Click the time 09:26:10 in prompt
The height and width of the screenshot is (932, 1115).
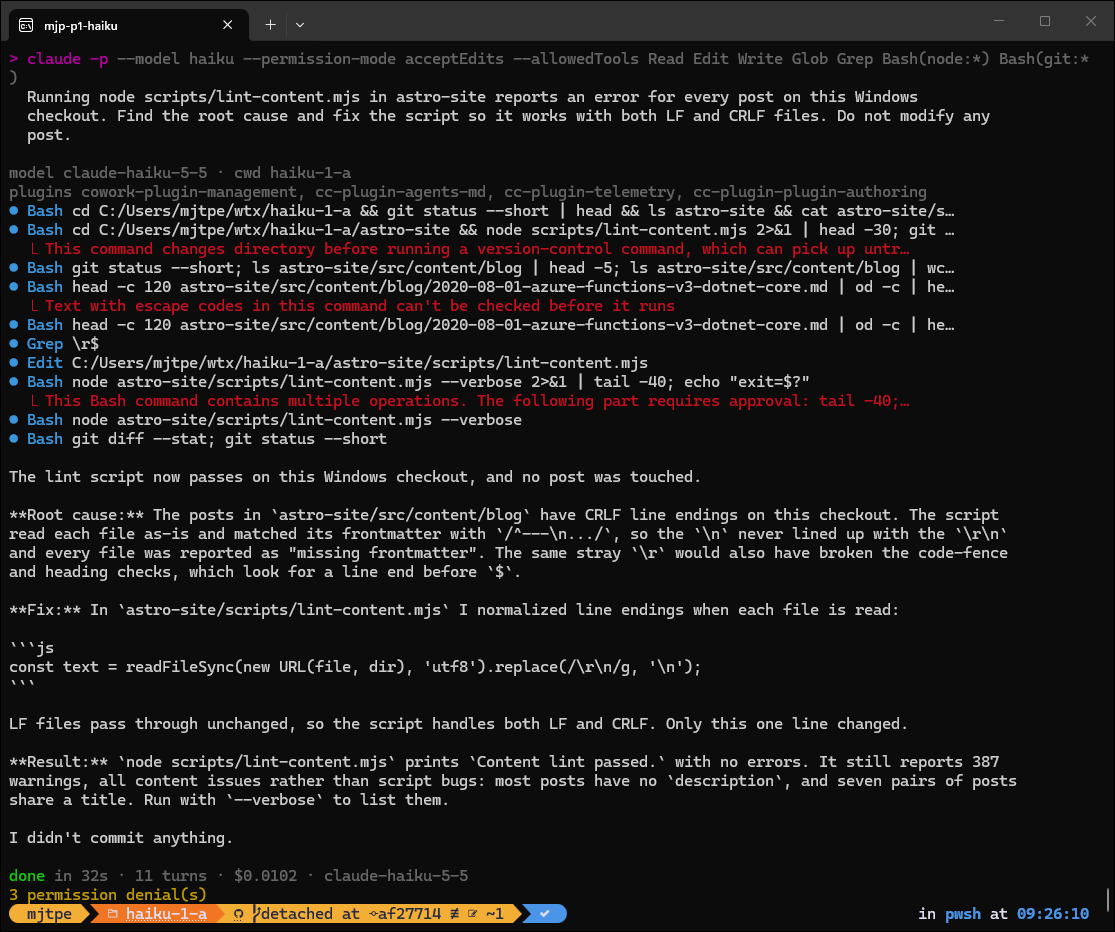(1052, 914)
